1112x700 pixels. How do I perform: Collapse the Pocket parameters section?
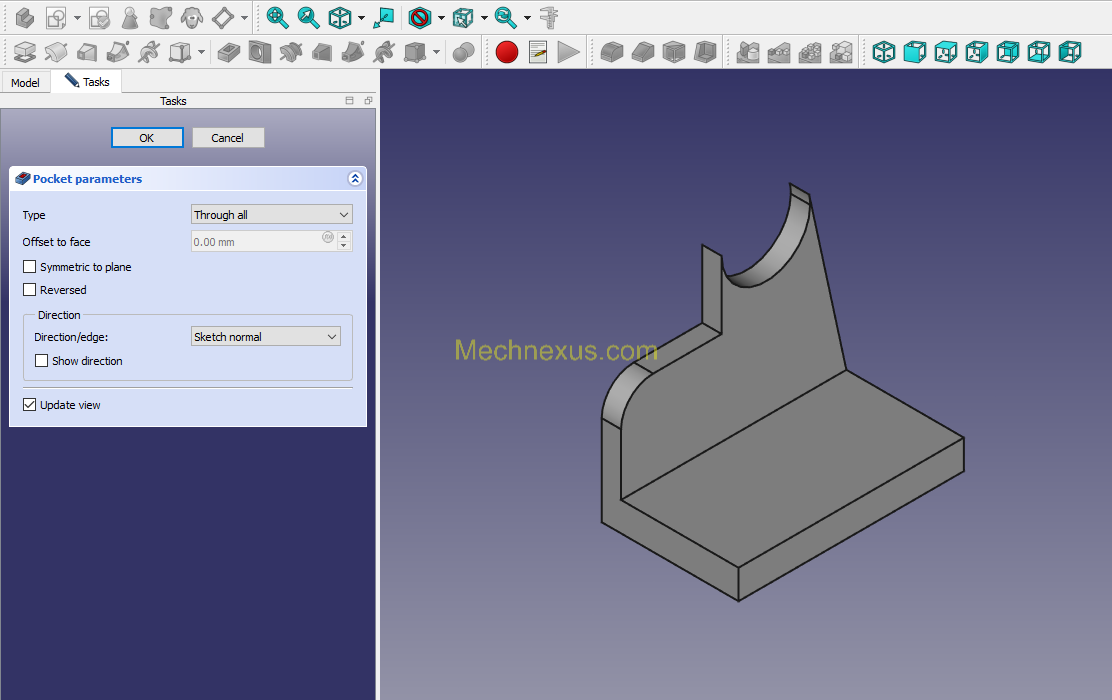coord(355,179)
